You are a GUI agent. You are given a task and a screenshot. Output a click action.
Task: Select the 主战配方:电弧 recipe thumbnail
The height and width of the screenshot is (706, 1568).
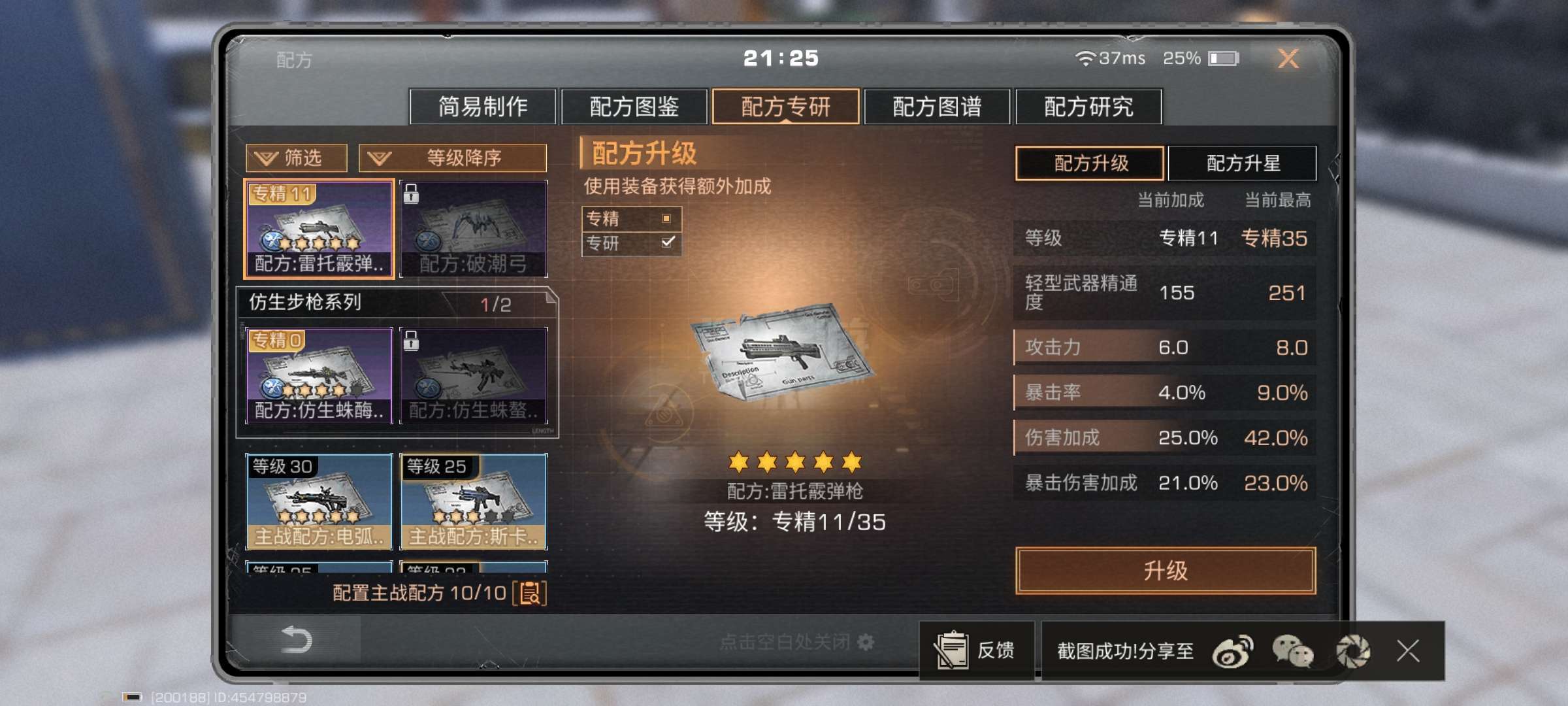319,502
